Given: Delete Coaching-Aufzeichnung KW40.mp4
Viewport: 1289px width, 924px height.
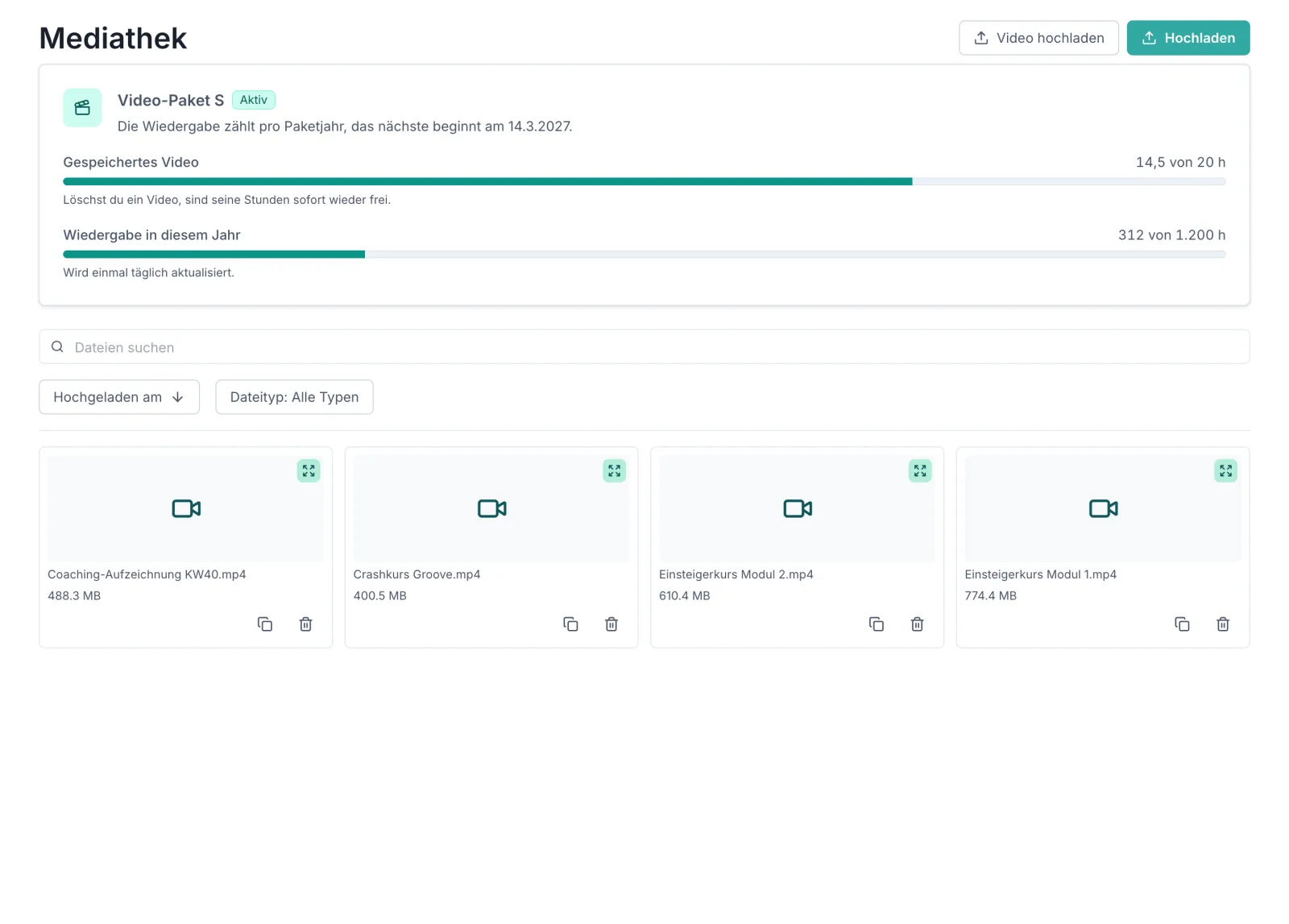Looking at the screenshot, I should (x=306, y=624).
